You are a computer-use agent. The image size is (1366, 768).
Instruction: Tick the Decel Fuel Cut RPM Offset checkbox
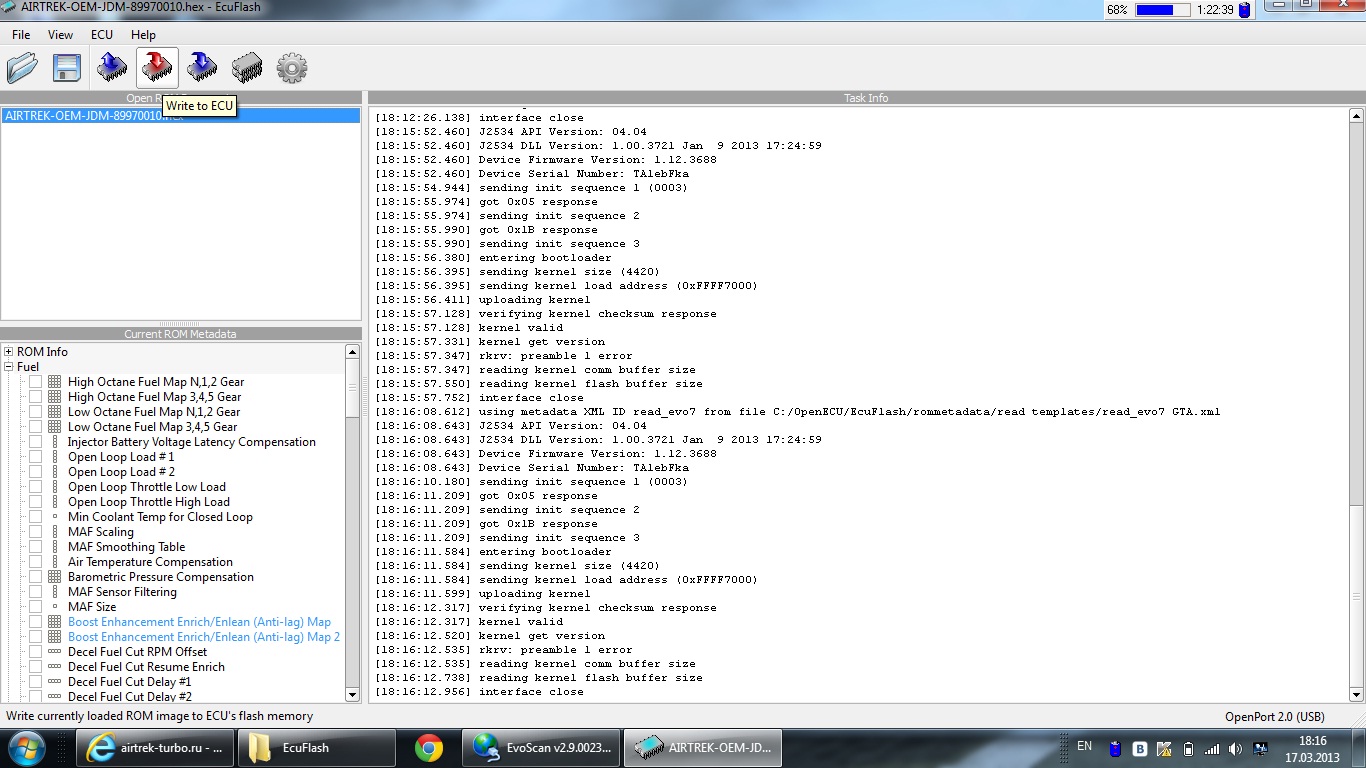point(35,652)
